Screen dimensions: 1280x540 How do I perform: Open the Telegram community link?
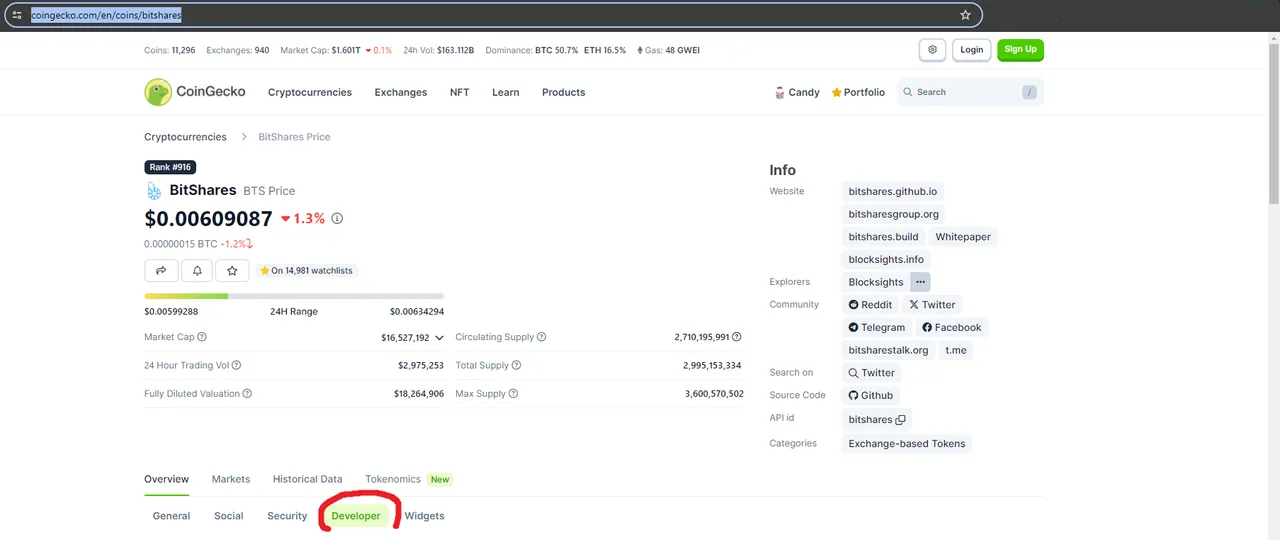coord(877,327)
